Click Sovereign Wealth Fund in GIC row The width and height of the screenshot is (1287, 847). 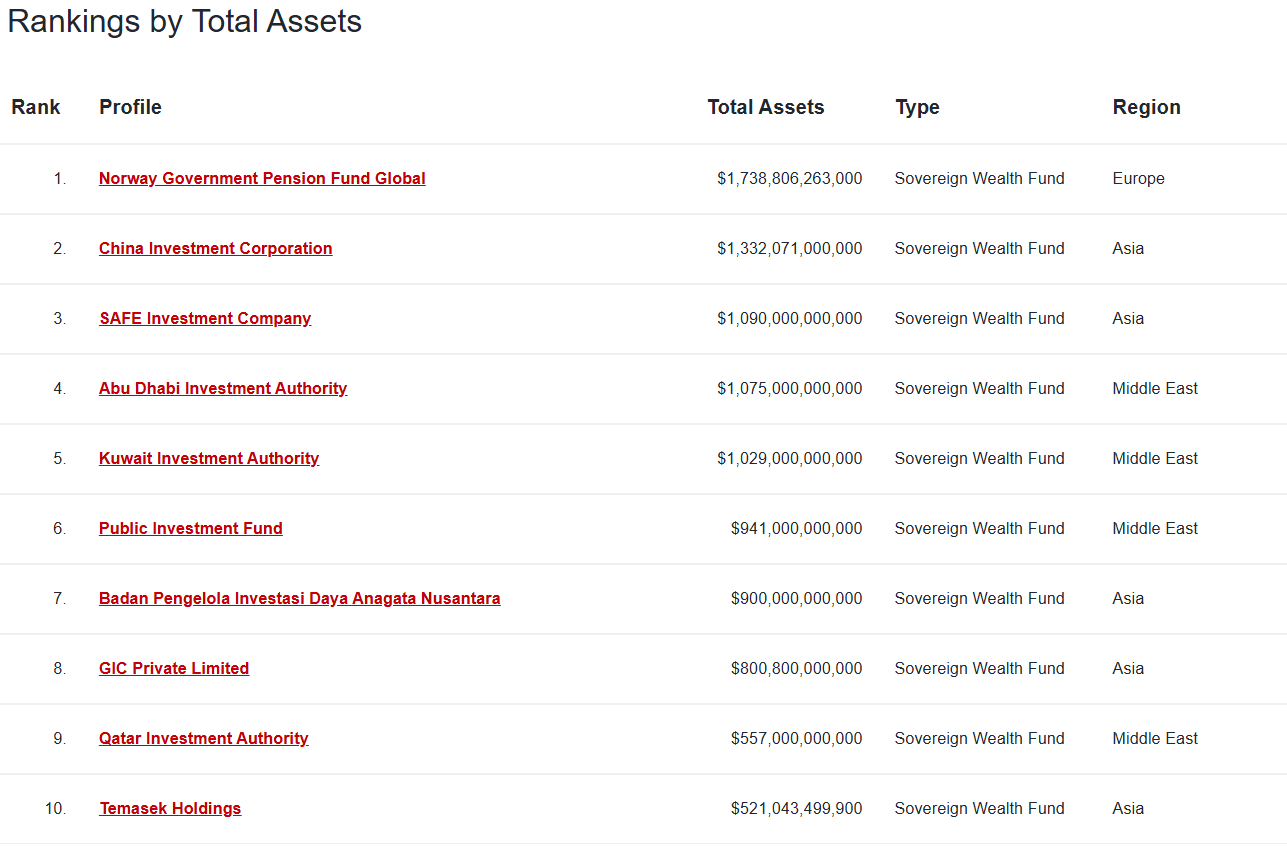pos(979,668)
